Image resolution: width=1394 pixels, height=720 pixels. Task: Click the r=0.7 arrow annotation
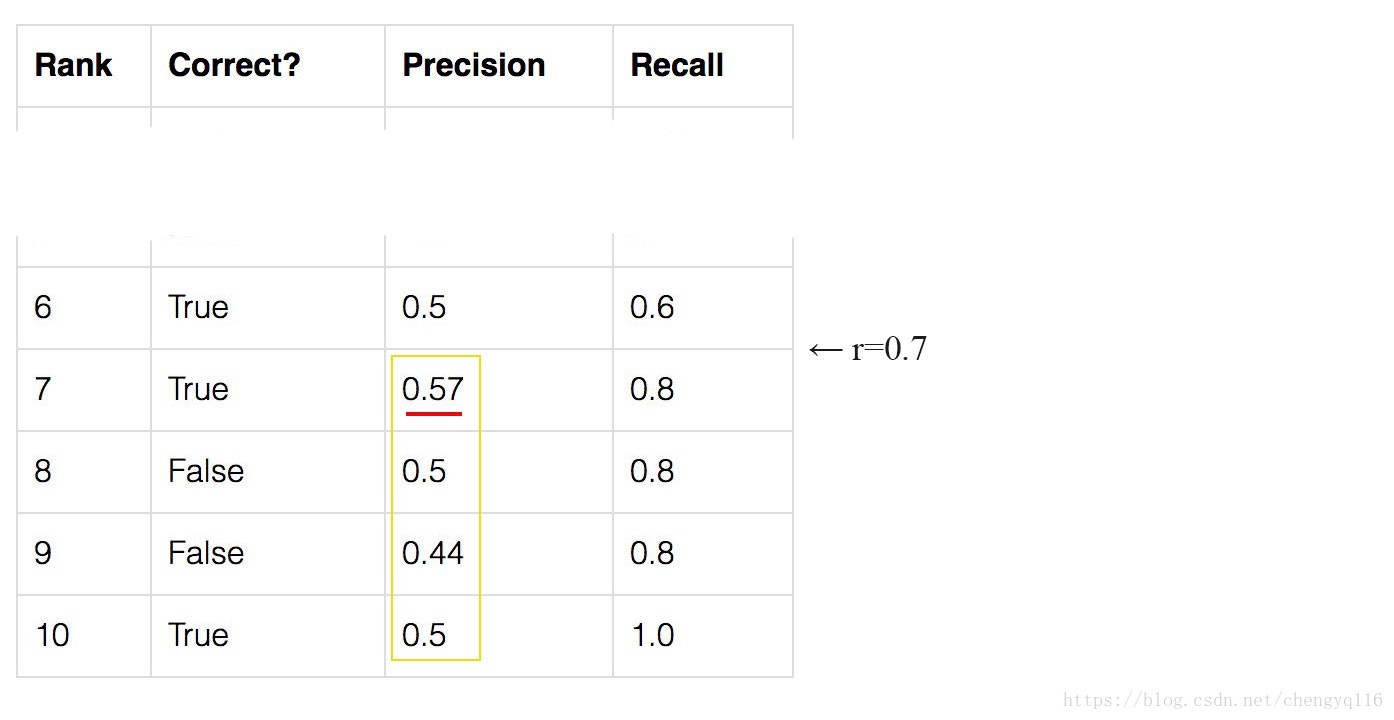coord(868,349)
